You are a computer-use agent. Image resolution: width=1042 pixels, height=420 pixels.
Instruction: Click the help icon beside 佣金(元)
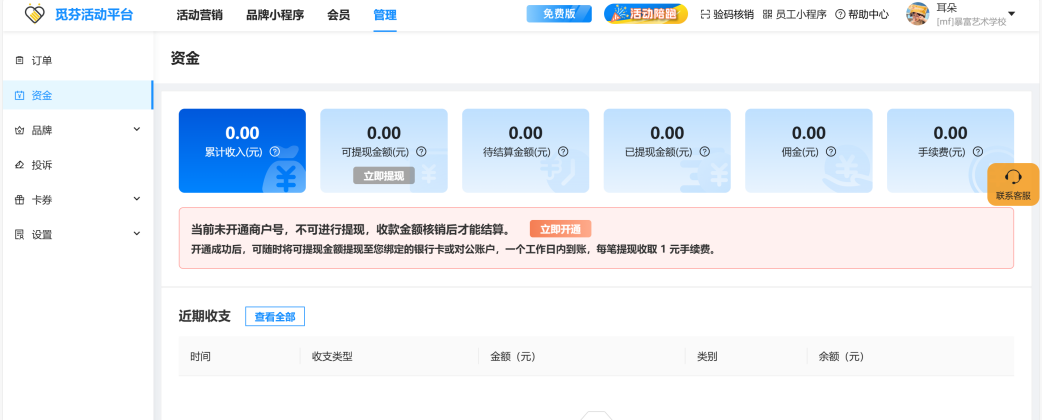[x=832, y=152]
